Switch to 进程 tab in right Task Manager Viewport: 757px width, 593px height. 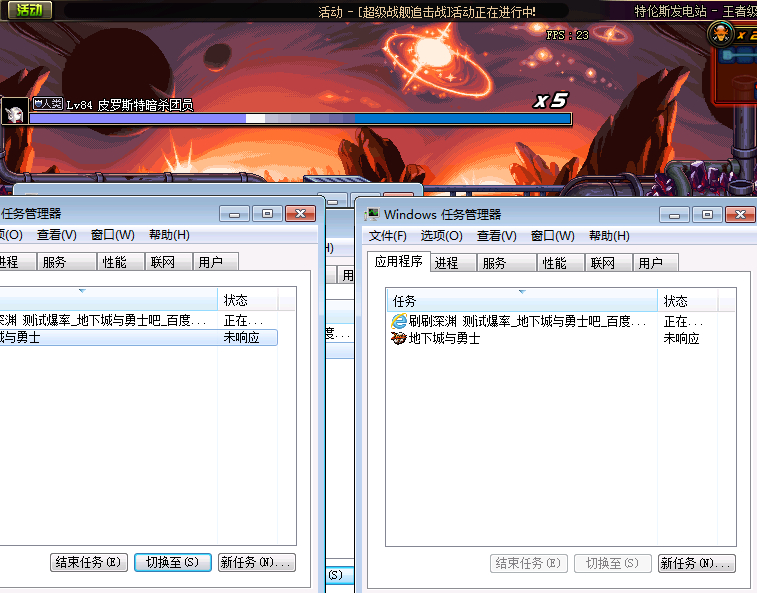click(453, 263)
